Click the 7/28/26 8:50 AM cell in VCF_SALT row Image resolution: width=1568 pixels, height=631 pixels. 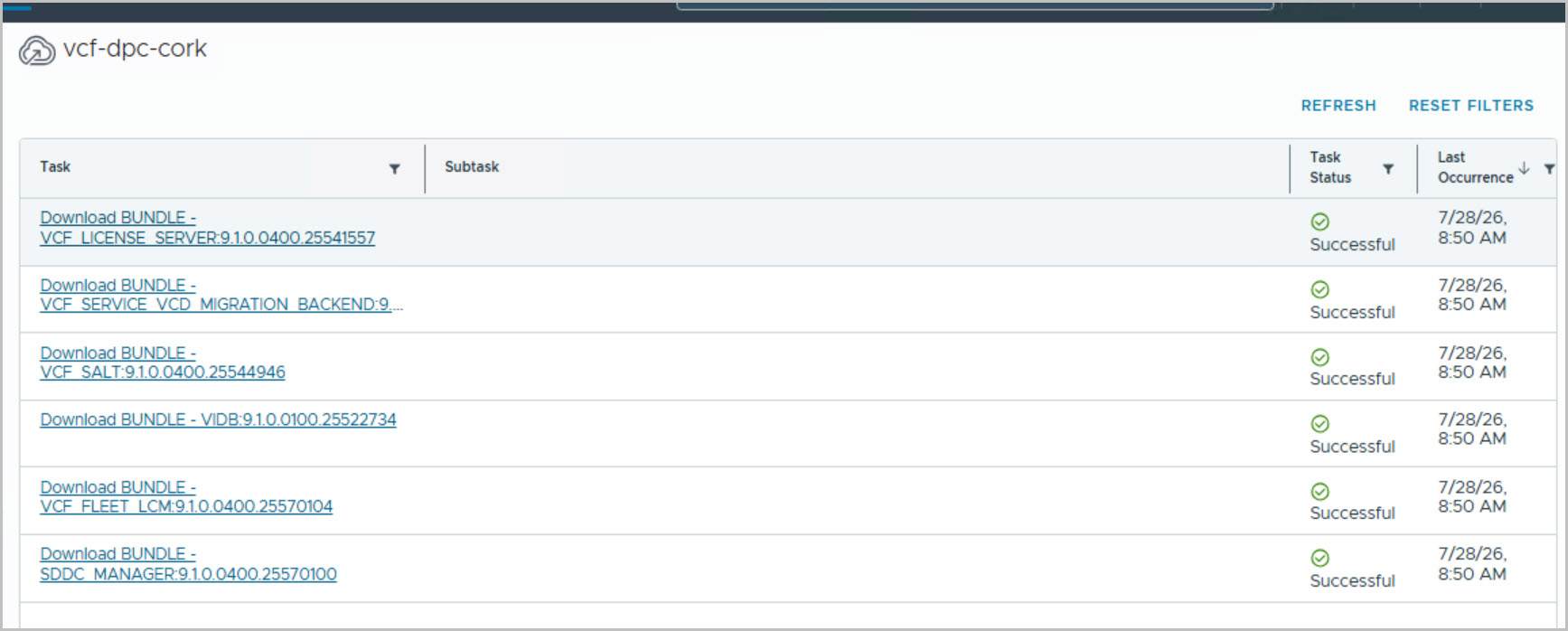click(1472, 363)
